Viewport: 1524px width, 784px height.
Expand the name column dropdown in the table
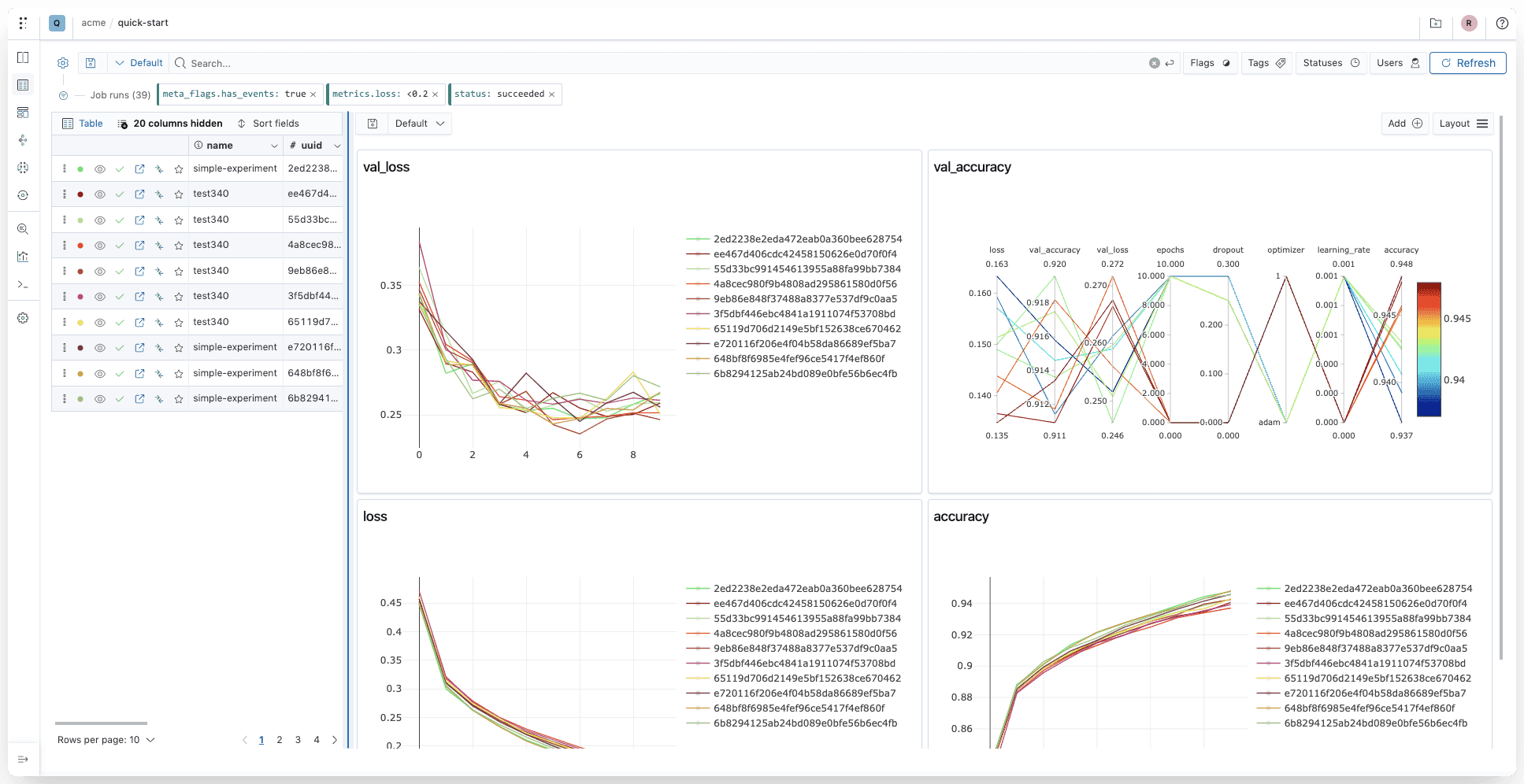273,145
